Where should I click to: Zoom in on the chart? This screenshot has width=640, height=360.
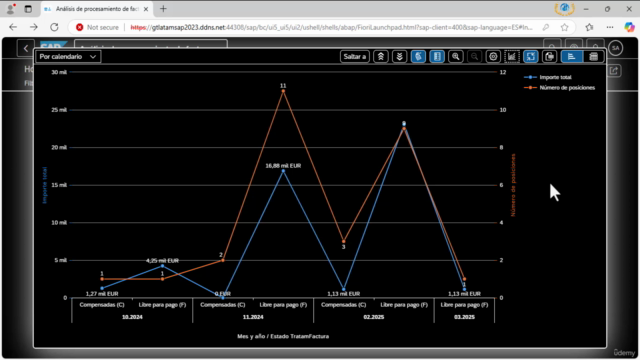[456, 57]
